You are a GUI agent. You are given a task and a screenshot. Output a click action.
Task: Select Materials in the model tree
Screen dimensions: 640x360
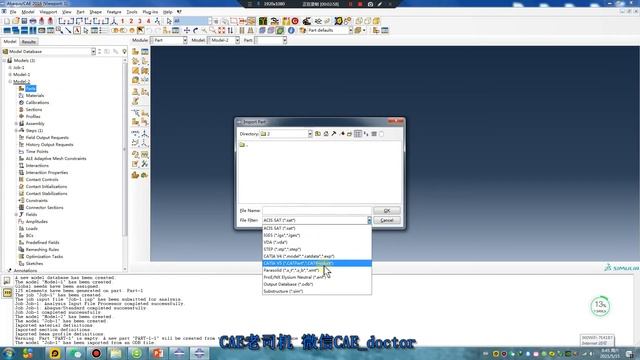[35, 96]
